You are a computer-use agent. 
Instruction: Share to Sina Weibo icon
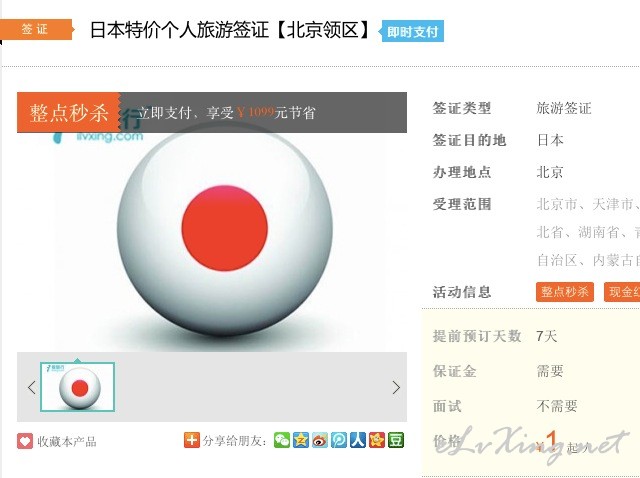[320, 440]
